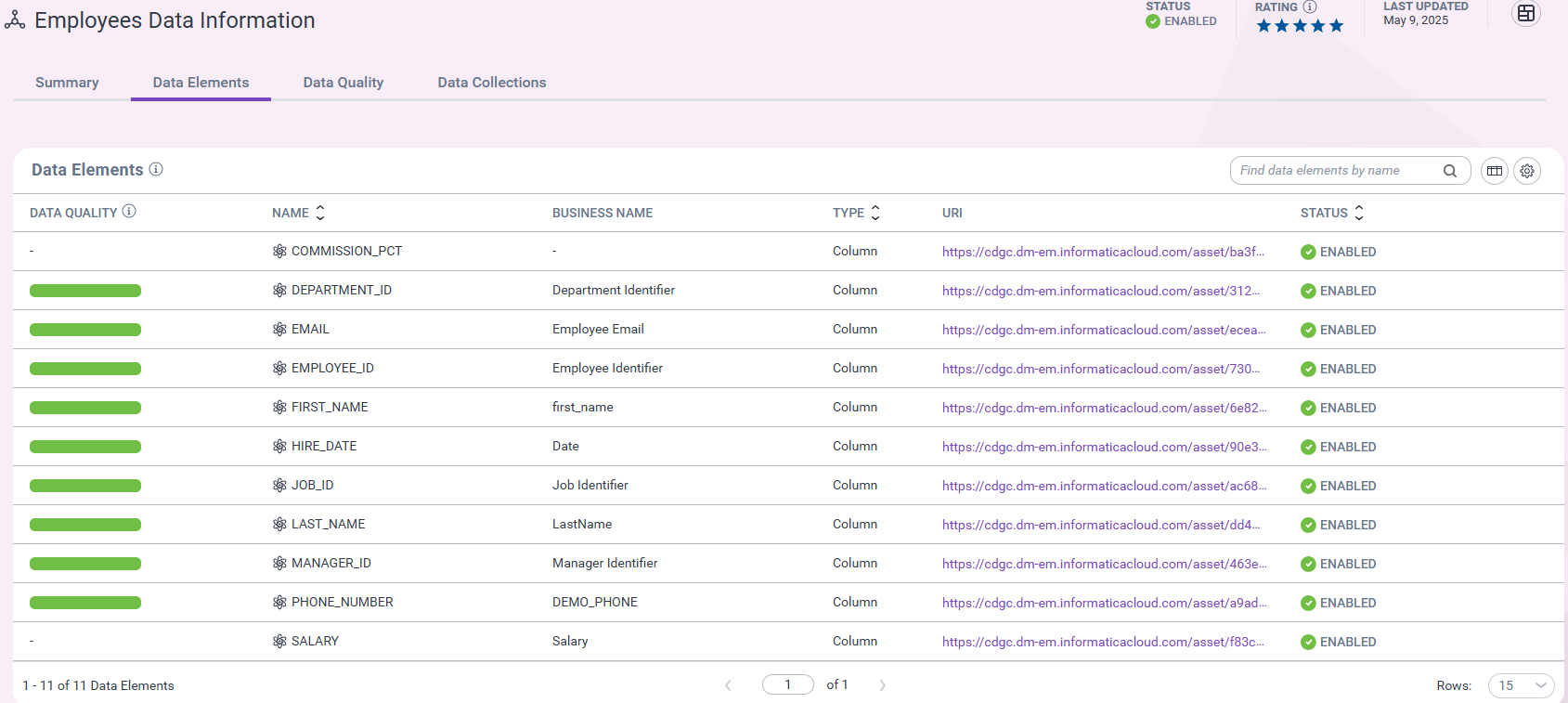The width and height of the screenshot is (1568, 703).
Task: Click the layout panel icon at top right
Action: tap(1526, 13)
